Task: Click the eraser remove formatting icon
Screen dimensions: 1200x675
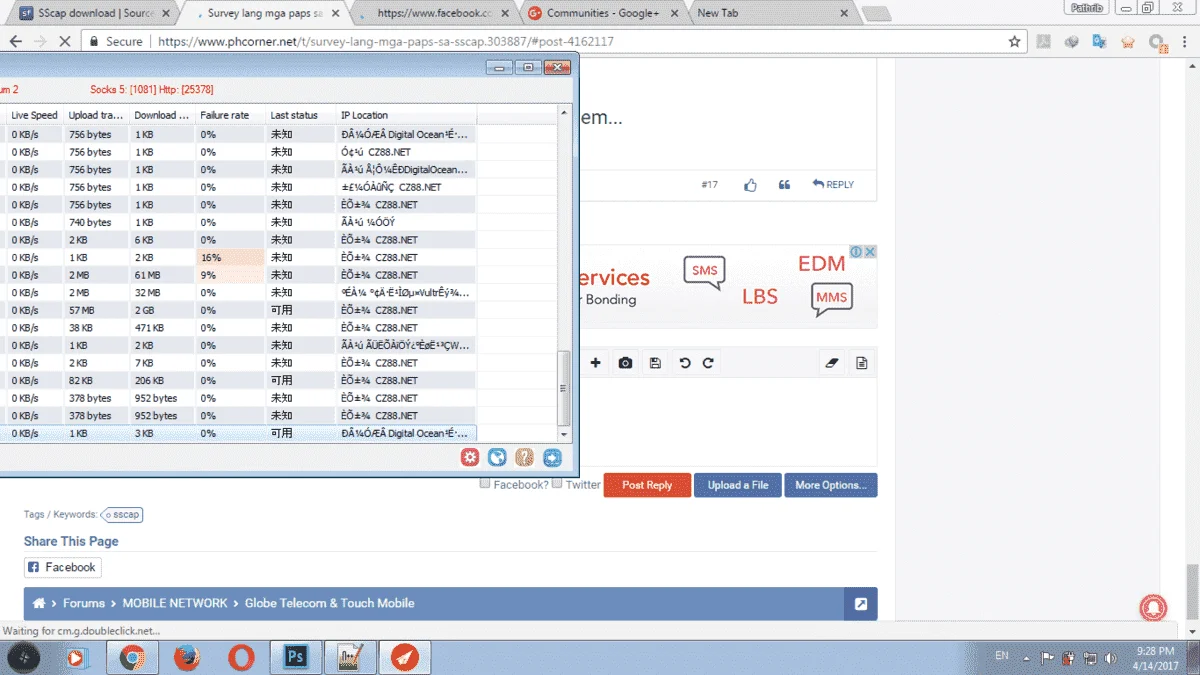Action: 832,363
